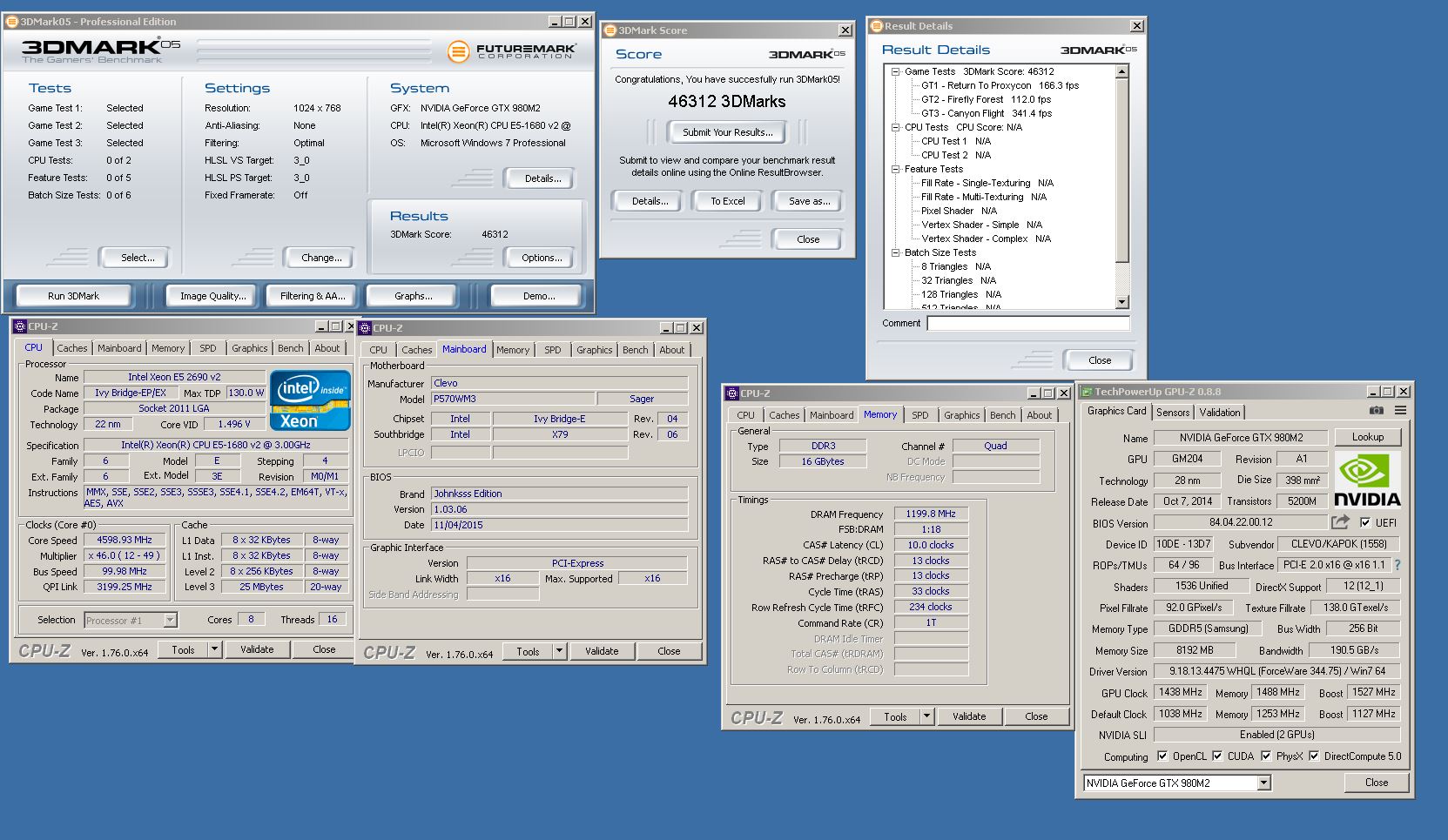Click Validate in CPU-Z Mainboard window
The height and width of the screenshot is (840, 1448).
(x=602, y=651)
